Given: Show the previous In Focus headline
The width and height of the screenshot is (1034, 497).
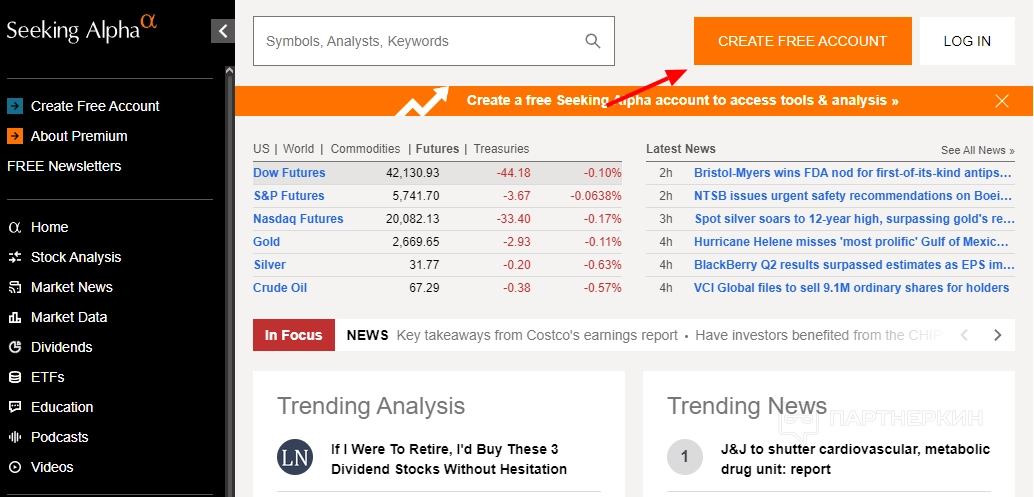Looking at the screenshot, I should pyautogui.click(x=964, y=335).
